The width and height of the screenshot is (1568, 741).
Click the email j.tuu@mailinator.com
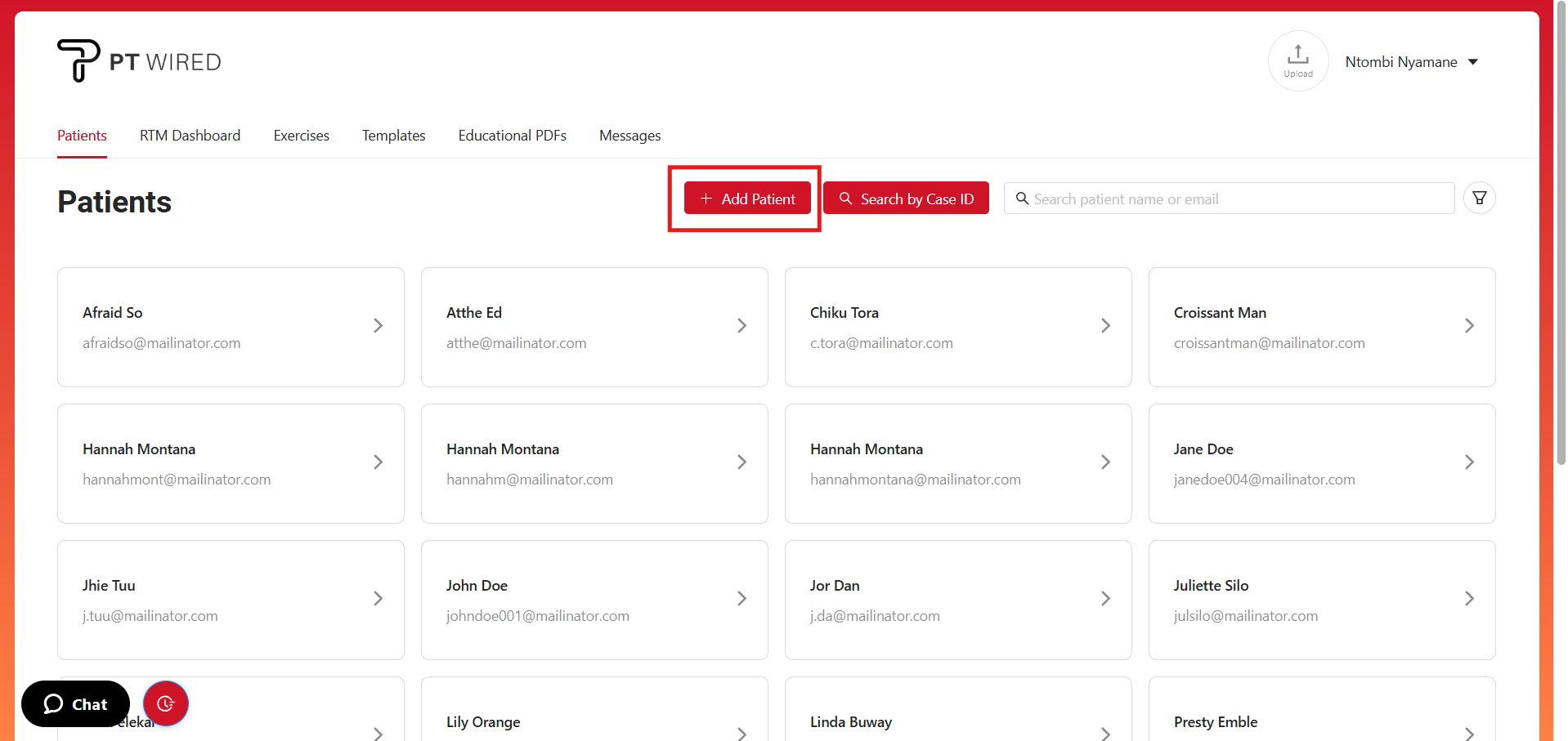(150, 616)
